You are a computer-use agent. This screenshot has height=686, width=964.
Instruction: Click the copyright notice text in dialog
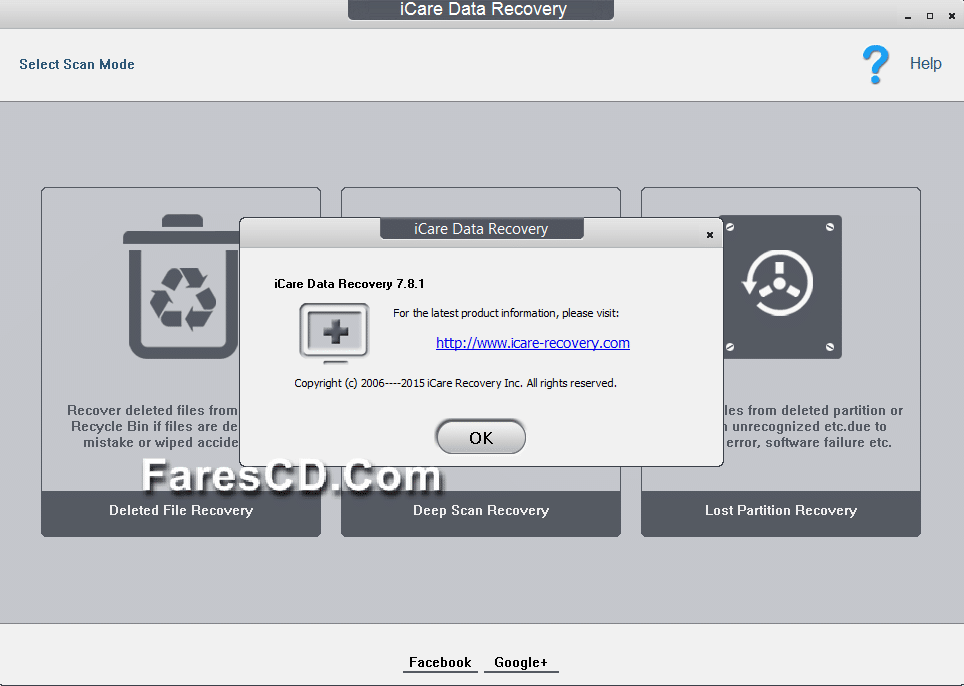pos(455,383)
